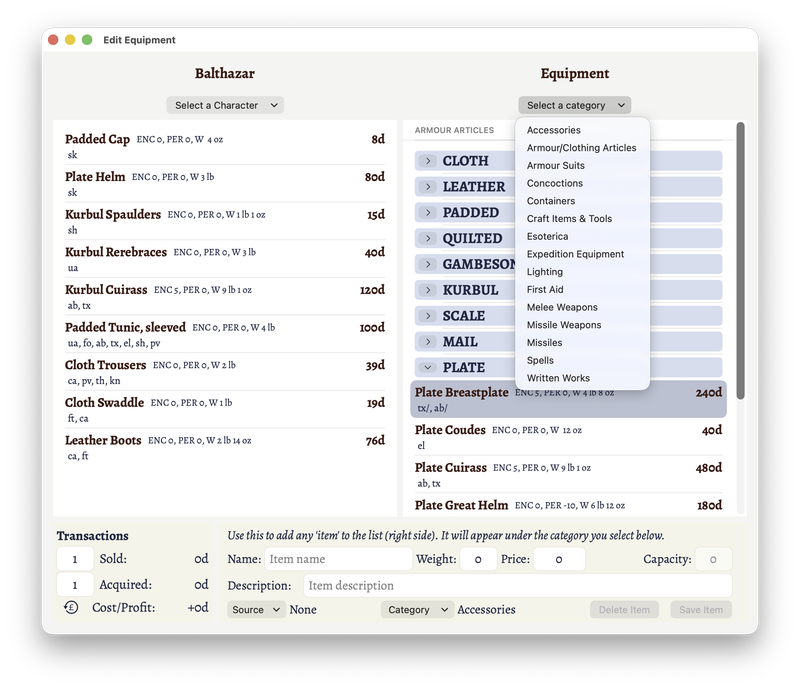Click the currency convert icon beside Cost/Profit

tap(71, 607)
